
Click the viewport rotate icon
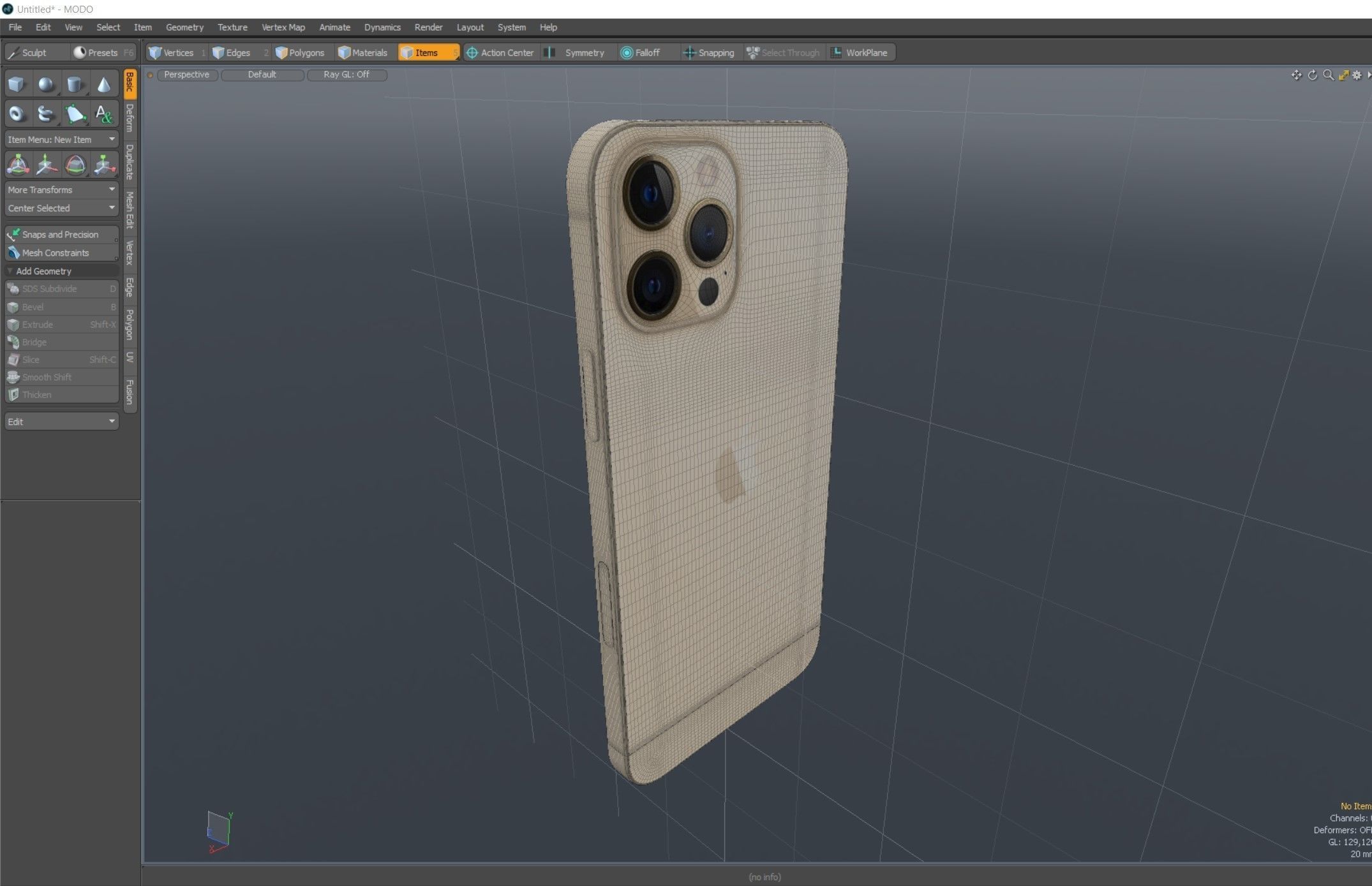(x=1312, y=75)
